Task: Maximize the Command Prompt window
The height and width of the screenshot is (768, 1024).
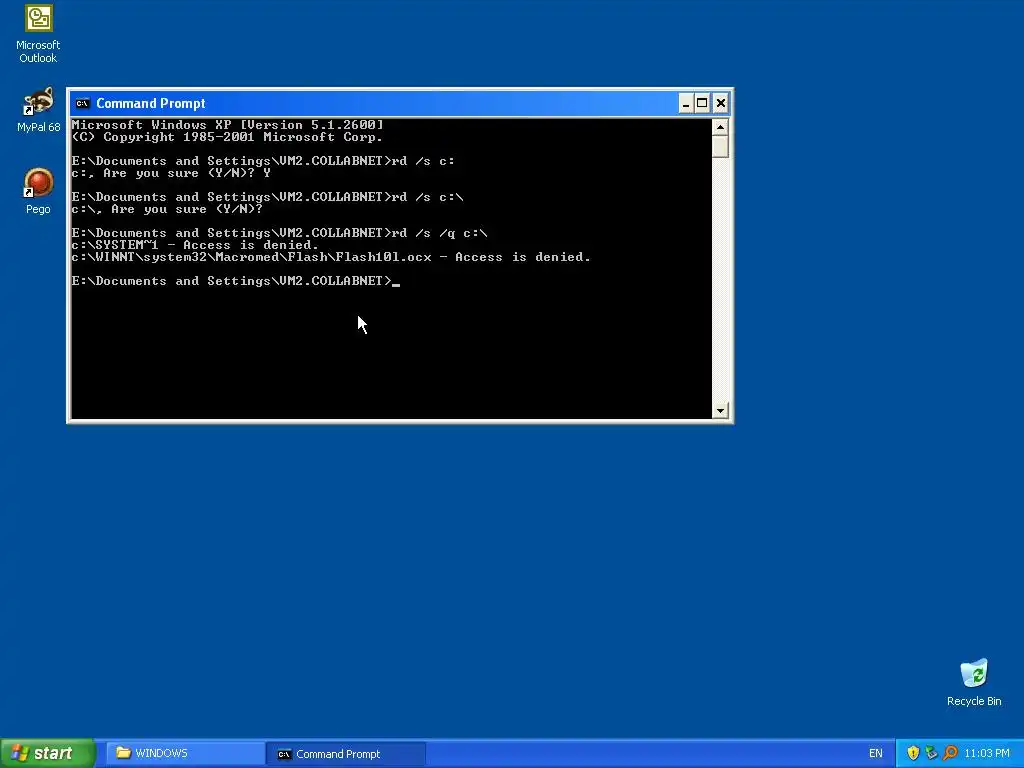Action: (x=702, y=103)
